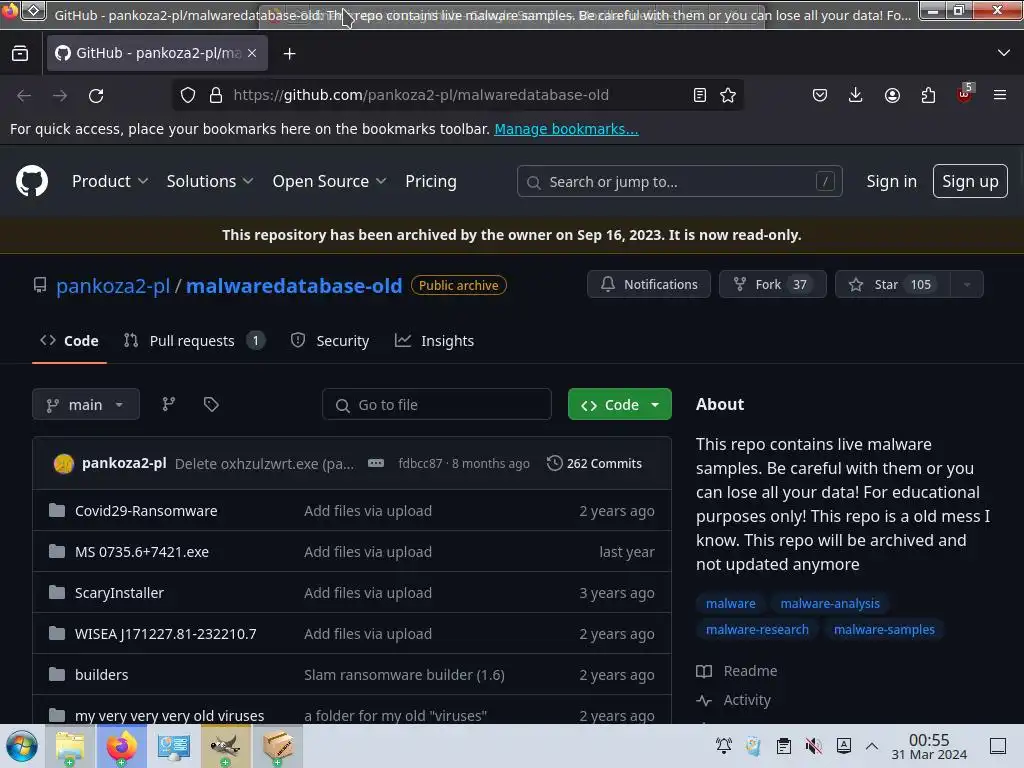Expand the Open Source menu
Screen dimensions: 1024x768
tap(329, 181)
